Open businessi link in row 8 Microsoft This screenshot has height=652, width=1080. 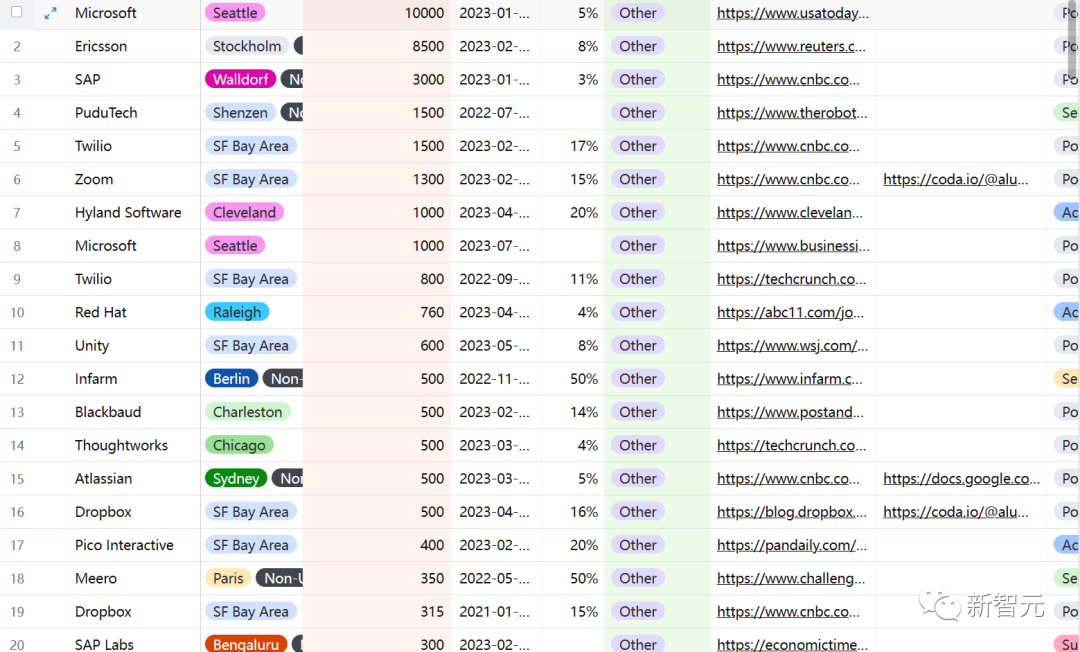(793, 246)
